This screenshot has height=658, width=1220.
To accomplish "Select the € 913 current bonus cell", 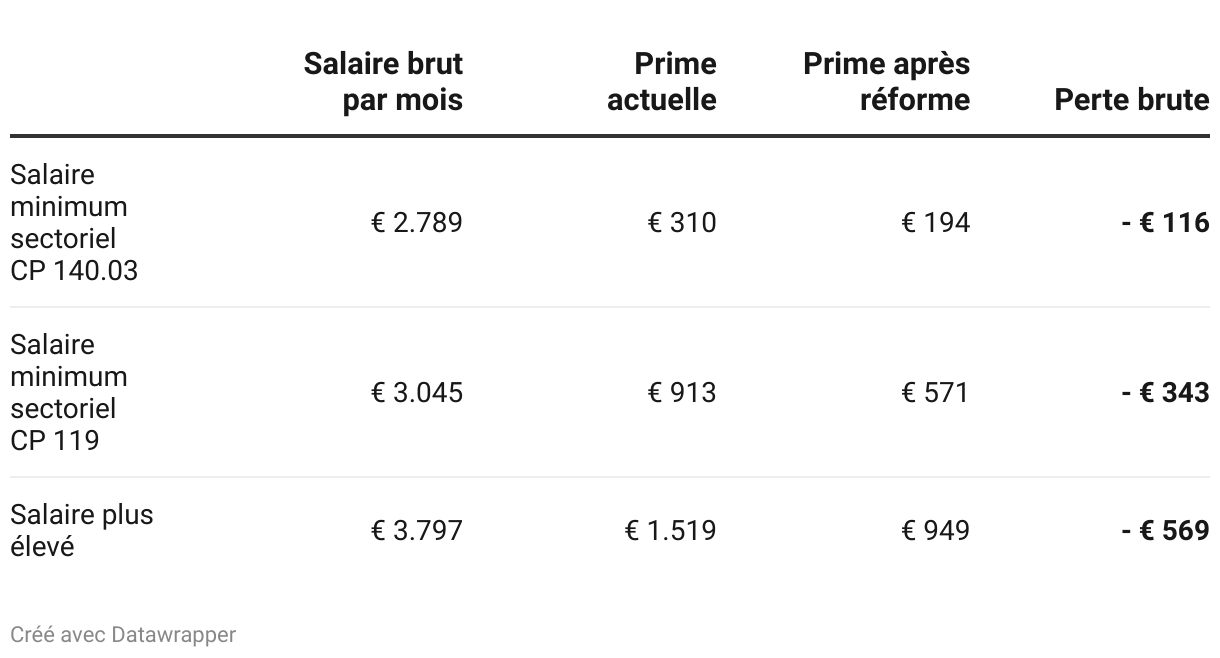I will pos(682,392).
